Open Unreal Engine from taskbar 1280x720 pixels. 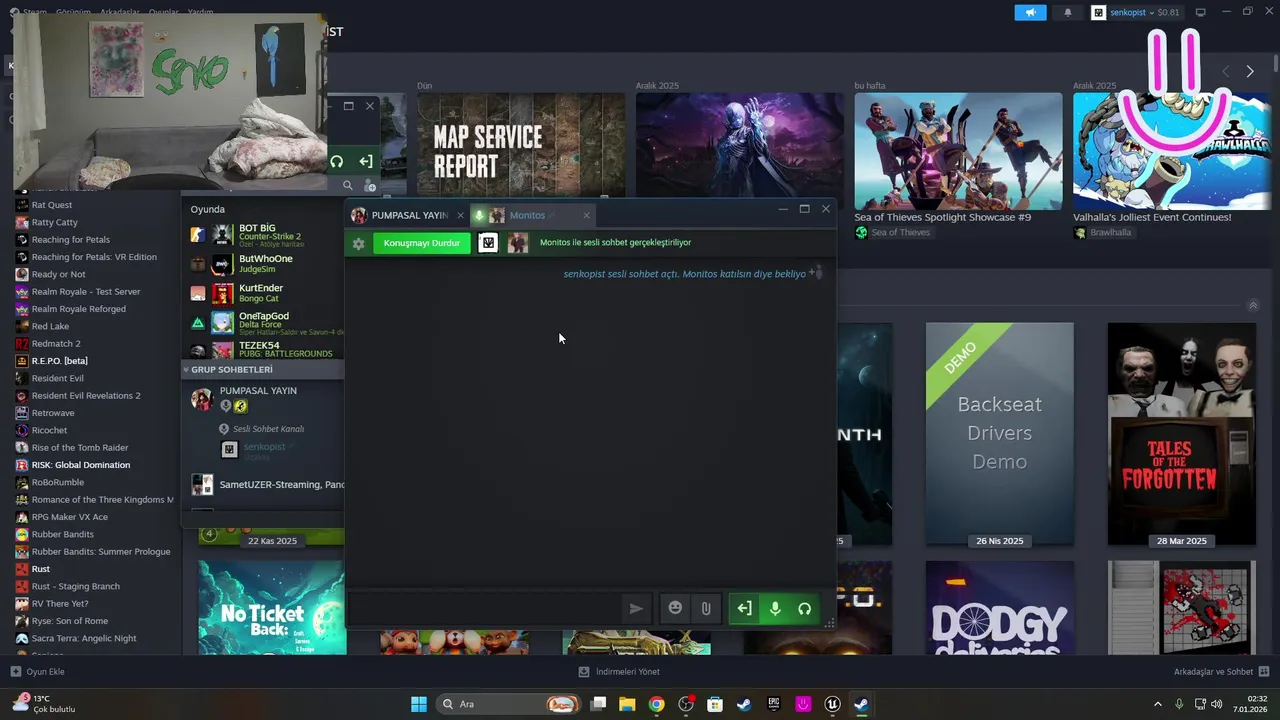832,704
